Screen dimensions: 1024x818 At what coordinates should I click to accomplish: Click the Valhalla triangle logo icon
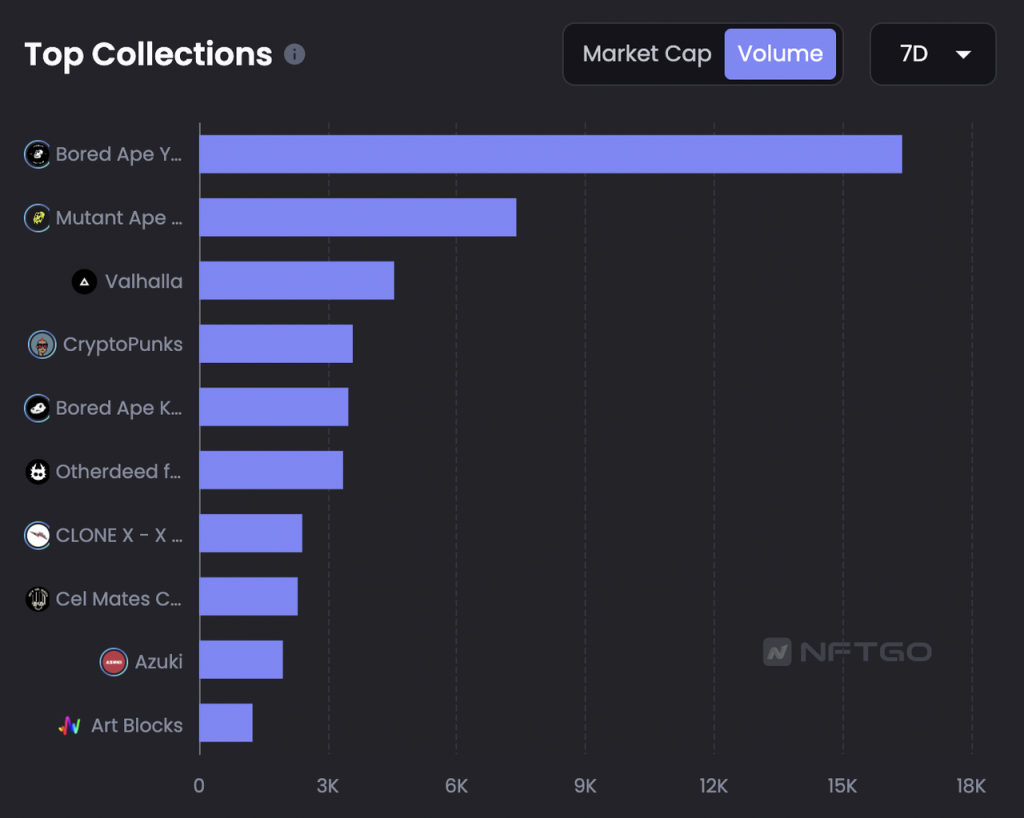84,281
